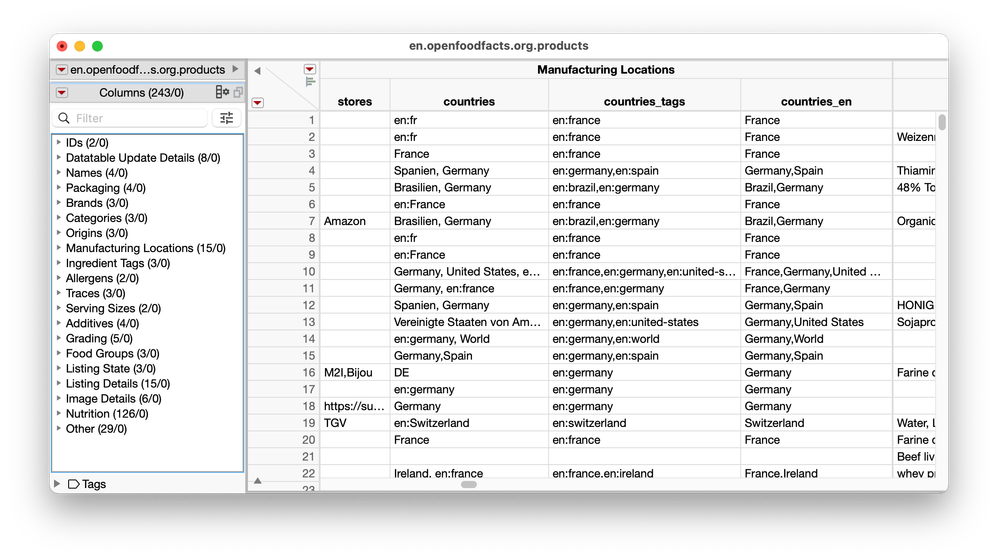Click the Filter search field
The height and width of the screenshot is (559, 998).
[x=130, y=118]
